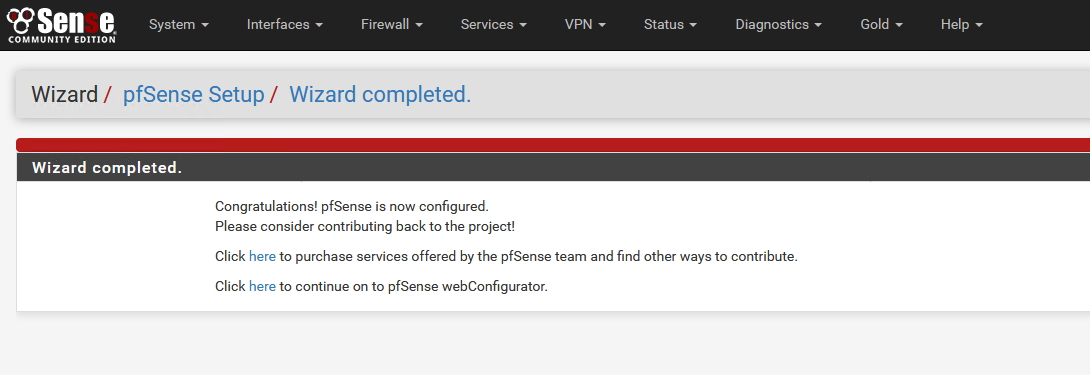
Task: Open the Status menu
Action: [670, 24]
